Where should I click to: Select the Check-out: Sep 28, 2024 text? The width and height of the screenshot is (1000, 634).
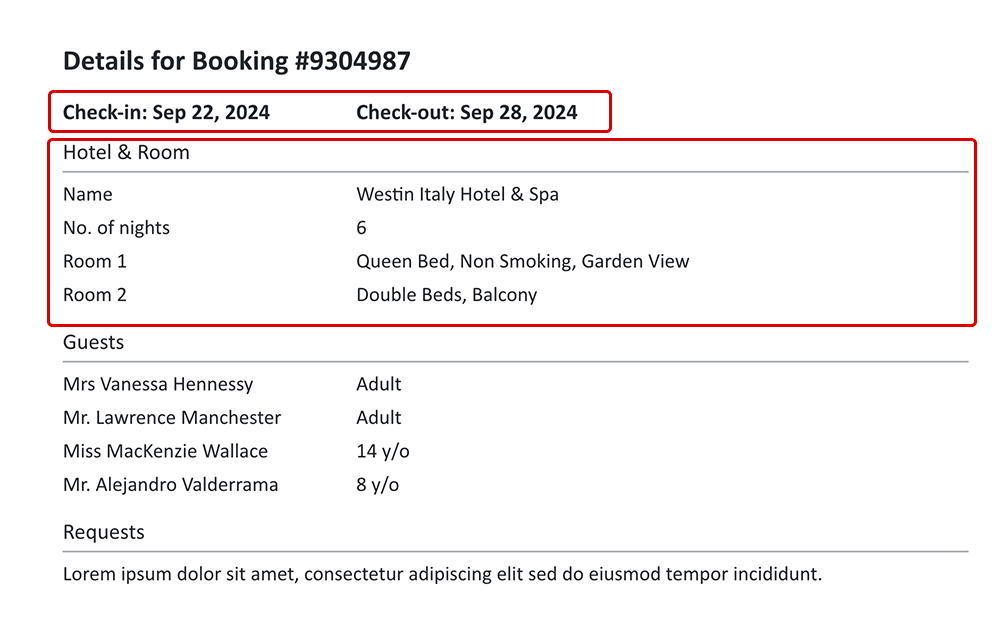coord(467,112)
